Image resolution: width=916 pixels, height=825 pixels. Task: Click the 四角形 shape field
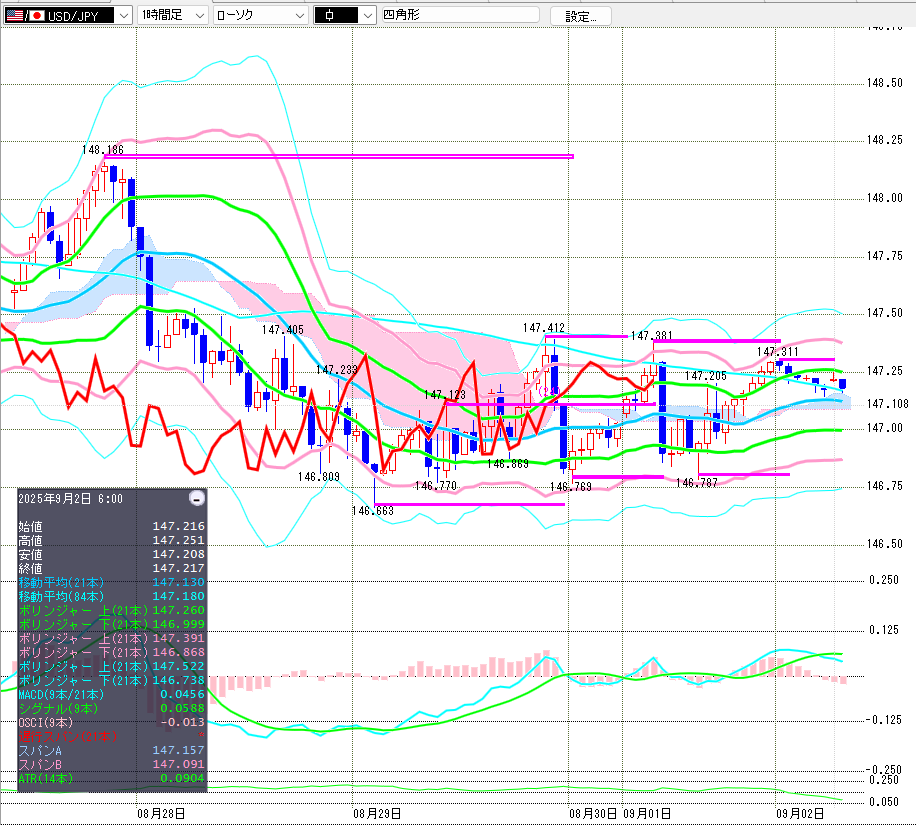tap(460, 15)
